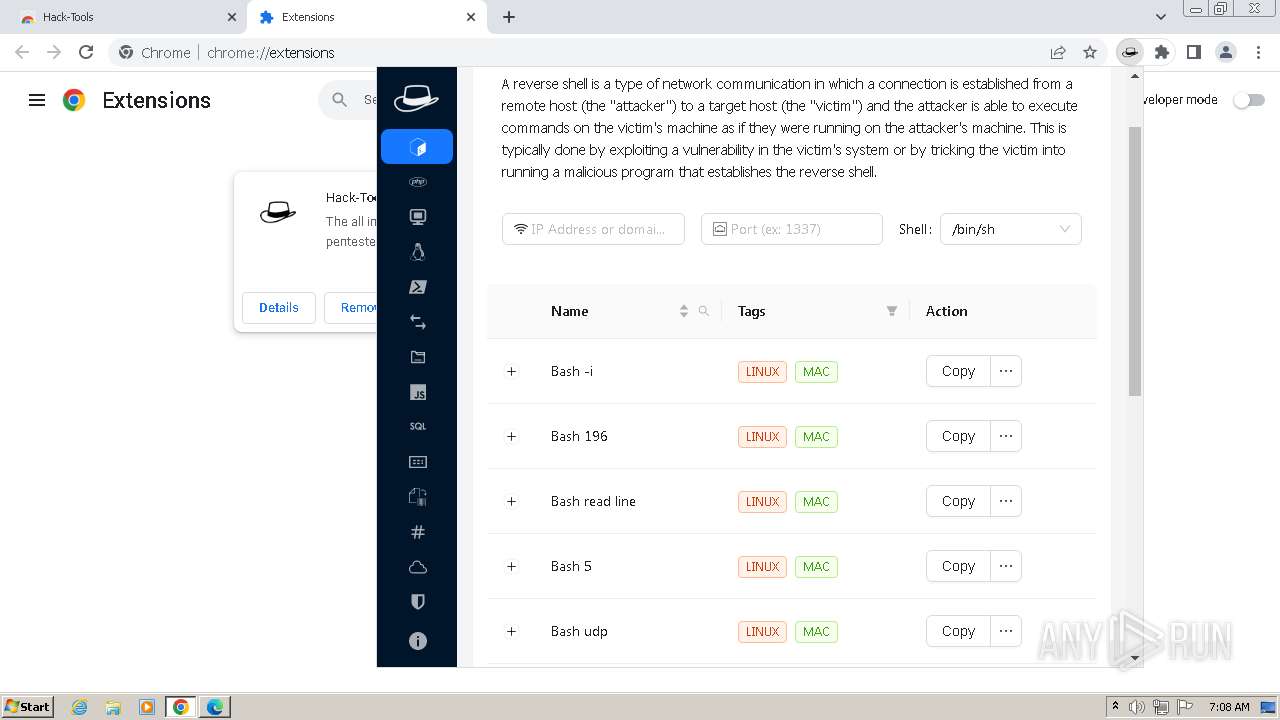1280x720 pixels.
Task: Toggle Developer mode switch
Action: [1249, 100]
